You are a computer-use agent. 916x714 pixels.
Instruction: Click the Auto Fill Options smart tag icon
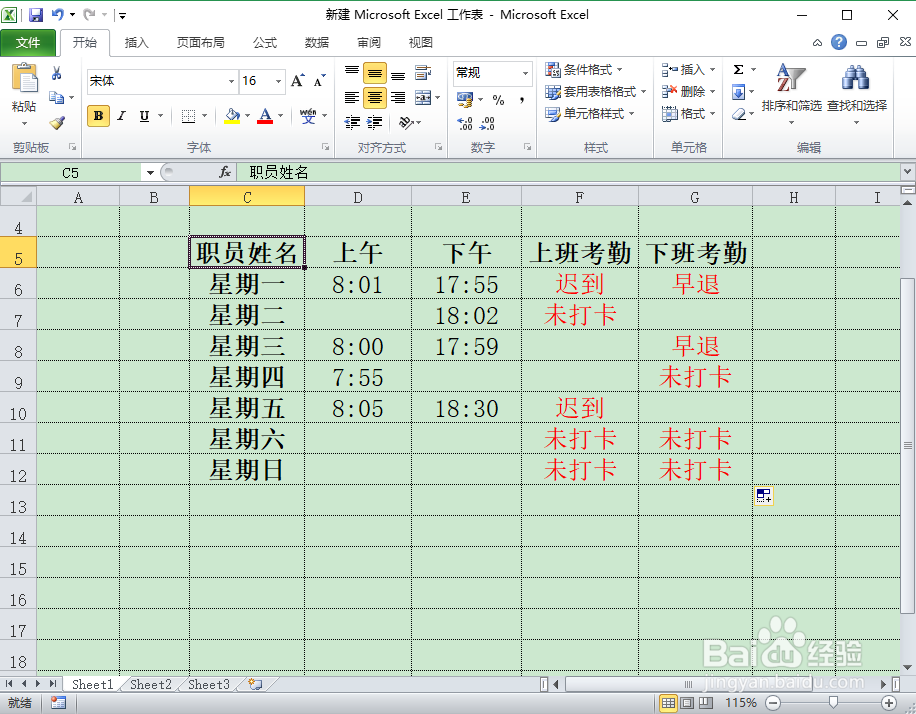point(764,496)
